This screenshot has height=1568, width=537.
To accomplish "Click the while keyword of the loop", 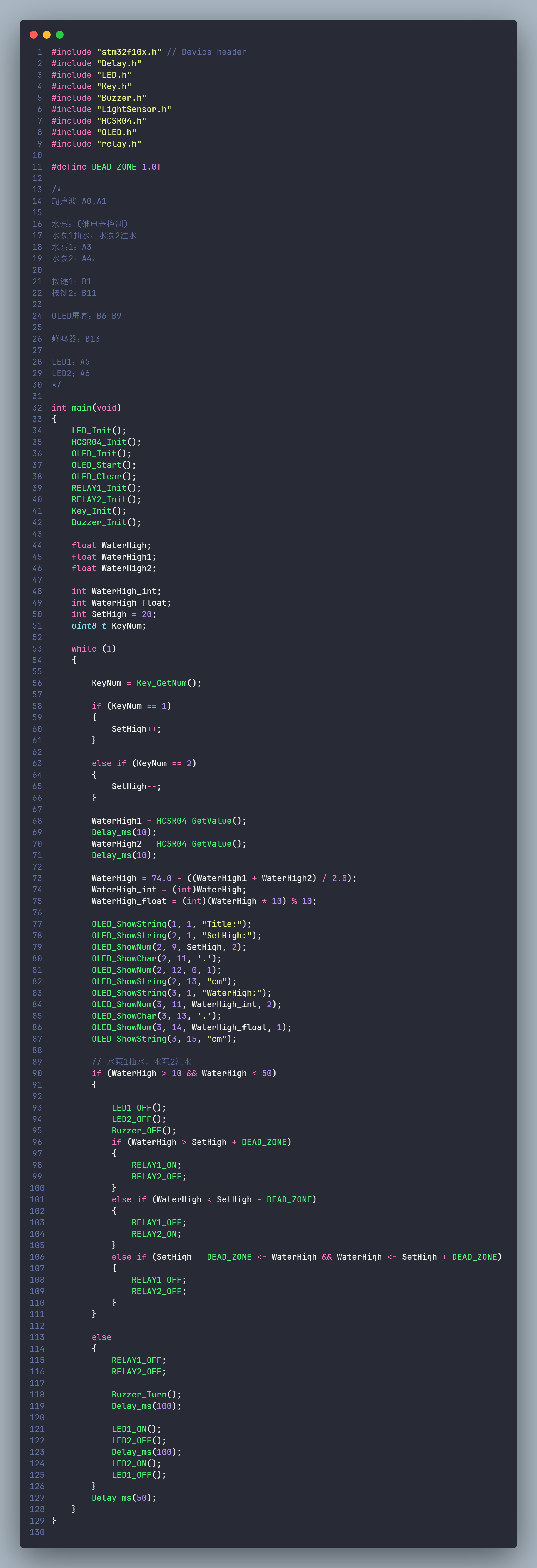I will pos(84,649).
